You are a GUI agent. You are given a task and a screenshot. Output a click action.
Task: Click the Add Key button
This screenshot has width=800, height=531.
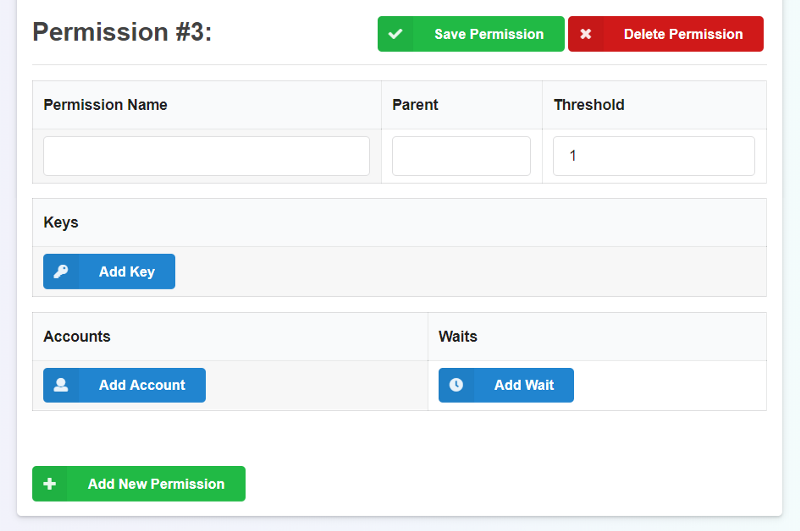point(109,271)
